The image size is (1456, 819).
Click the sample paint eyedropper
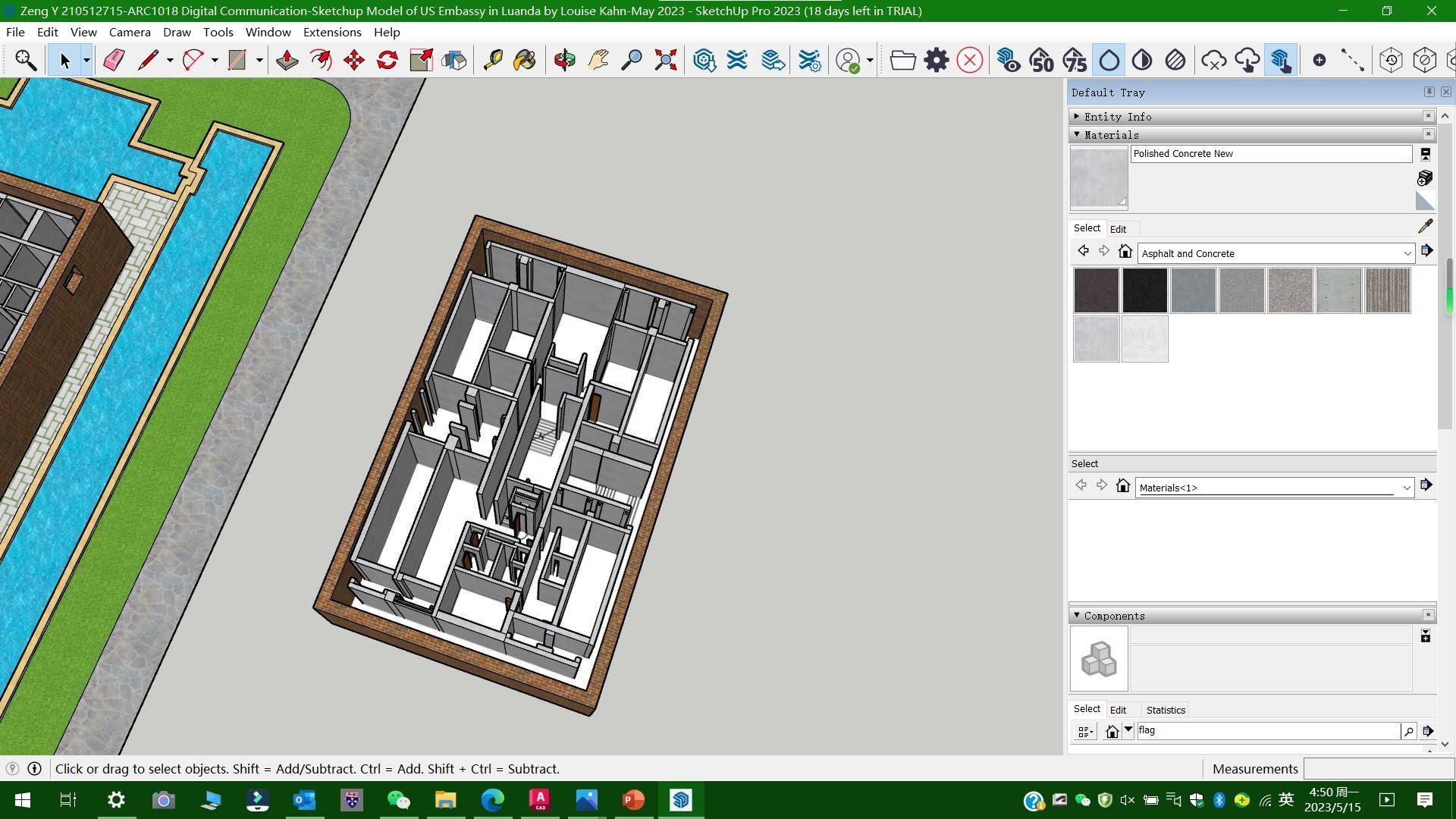pyautogui.click(x=1425, y=226)
